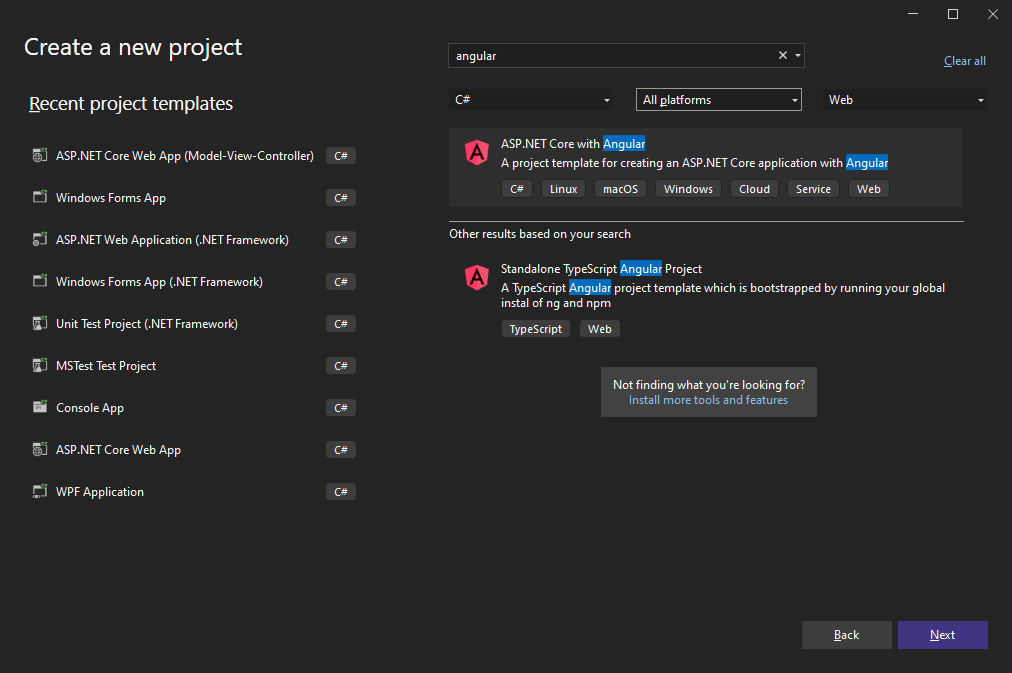The height and width of the screenshot is (673, 1012).
Task: Open the search history dropdown arrow
Action: pos(798,55)
